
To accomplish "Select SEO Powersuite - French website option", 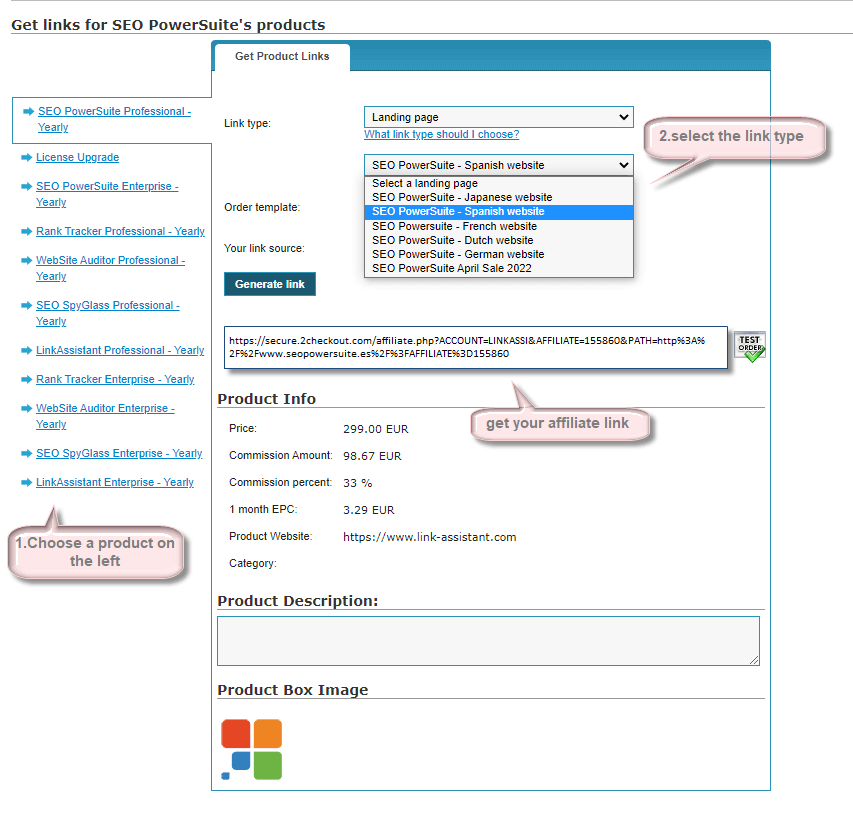I will [x=498, y=226].
